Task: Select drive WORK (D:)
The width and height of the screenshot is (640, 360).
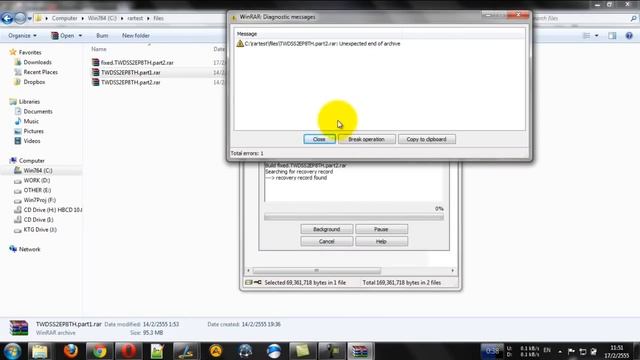Action: click(36, 180)
